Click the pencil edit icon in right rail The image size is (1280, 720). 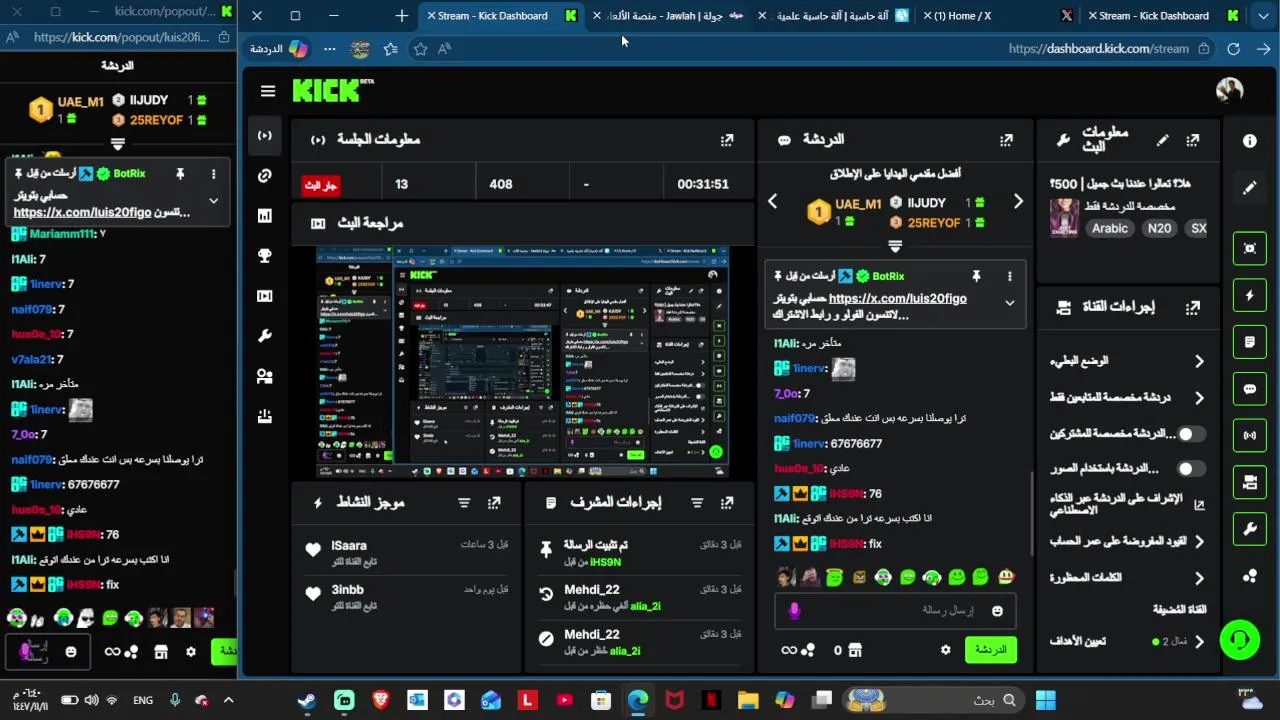click(1250, 187)
